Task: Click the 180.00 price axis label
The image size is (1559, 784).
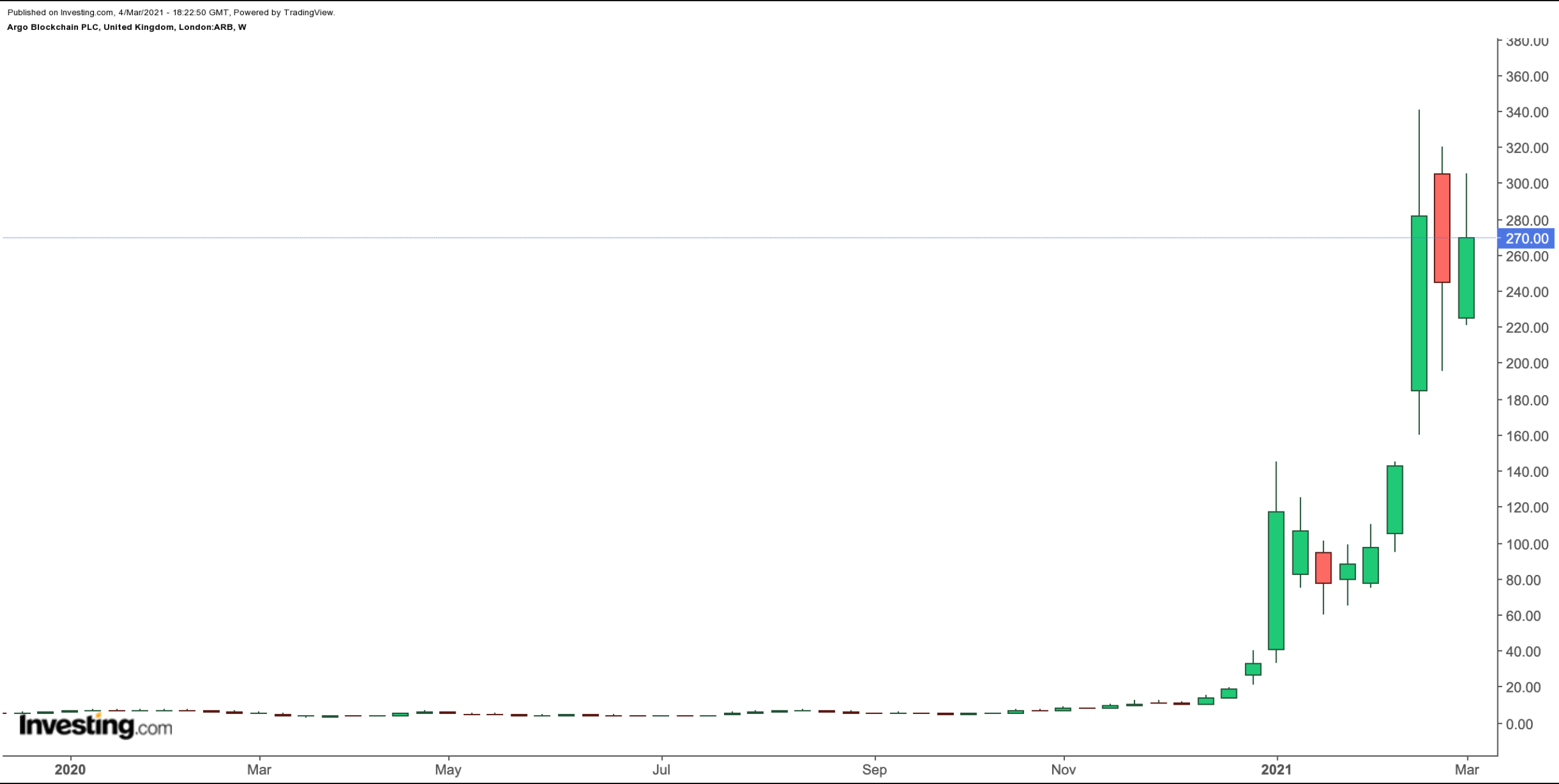Action: pyautogui.click(x=1527, y=401)
